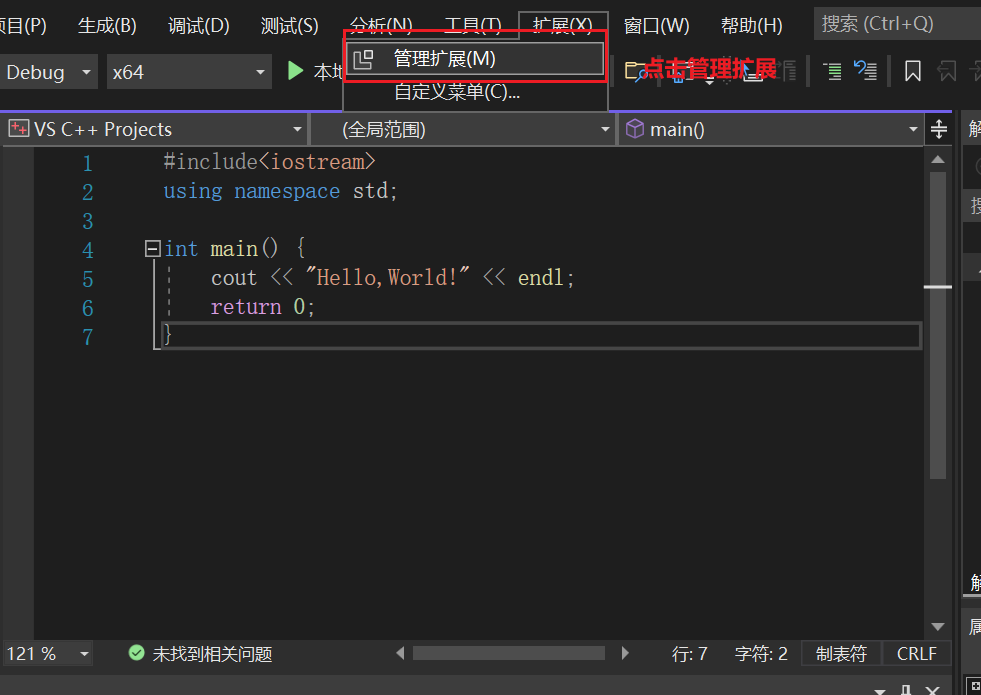The image size is (981, 695).
Task: Click the uncomment selected lines icon
Action: [865, 71]
